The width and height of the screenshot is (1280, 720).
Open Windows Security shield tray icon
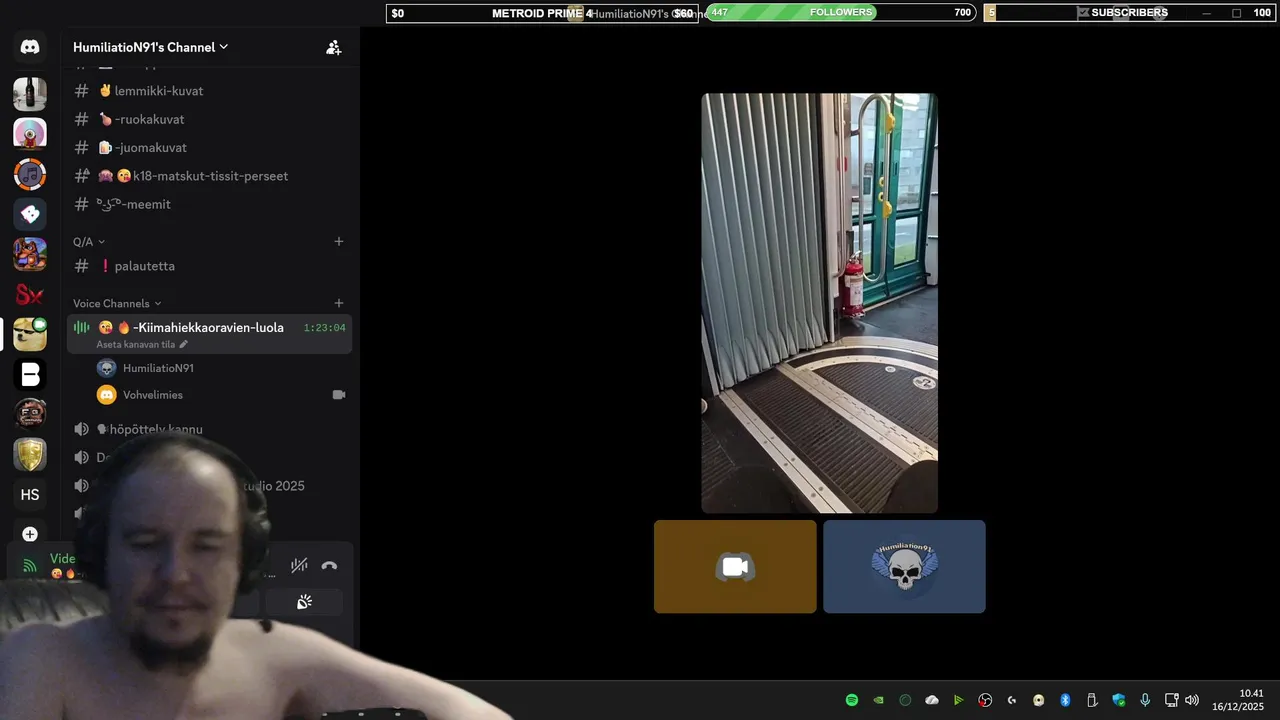[1118, 700]
